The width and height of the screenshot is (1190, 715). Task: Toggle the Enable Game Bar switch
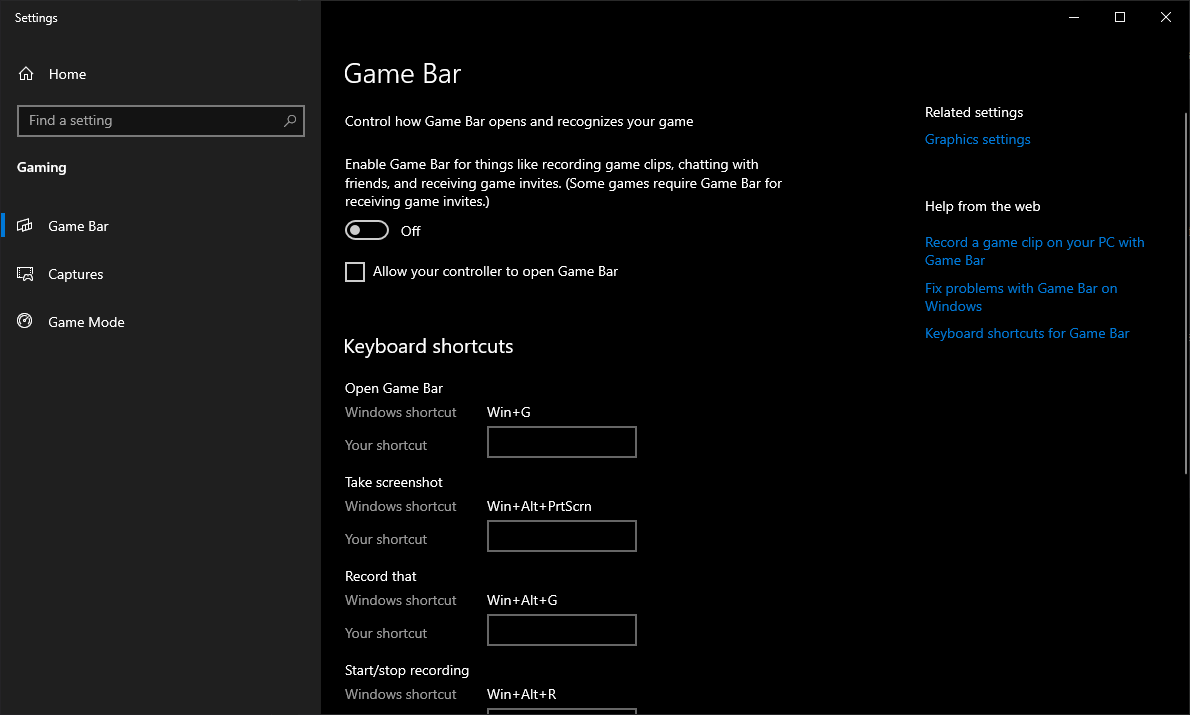coord(367,230)
